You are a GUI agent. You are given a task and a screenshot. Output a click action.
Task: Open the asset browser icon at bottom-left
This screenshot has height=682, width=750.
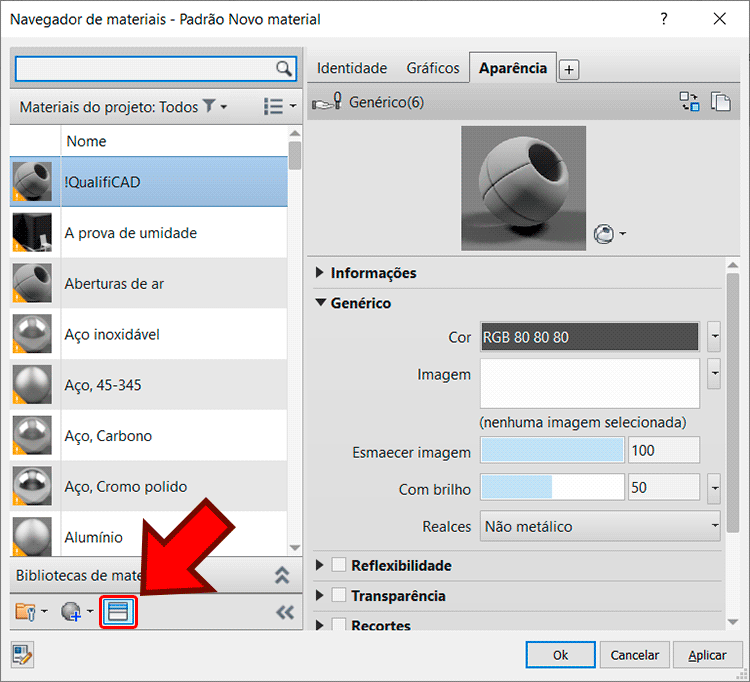[x=22, y=655]
